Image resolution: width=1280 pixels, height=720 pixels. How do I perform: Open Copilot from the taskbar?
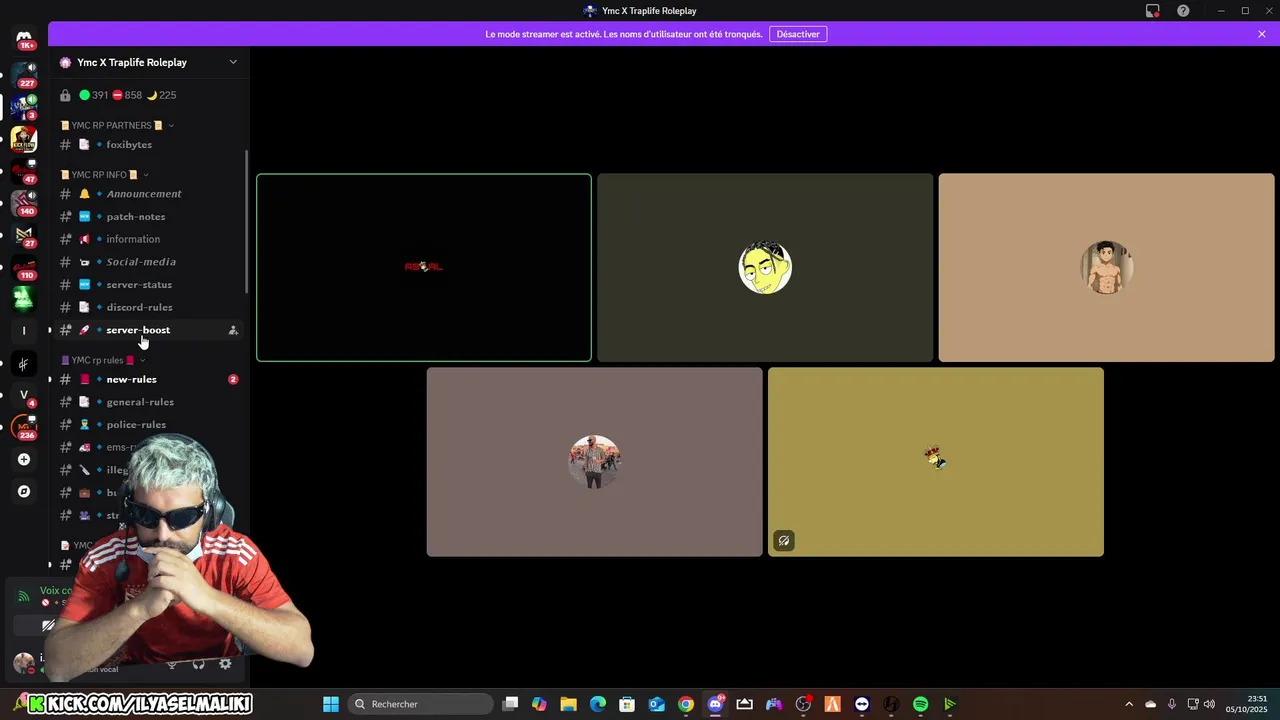(x=539, y=704)
